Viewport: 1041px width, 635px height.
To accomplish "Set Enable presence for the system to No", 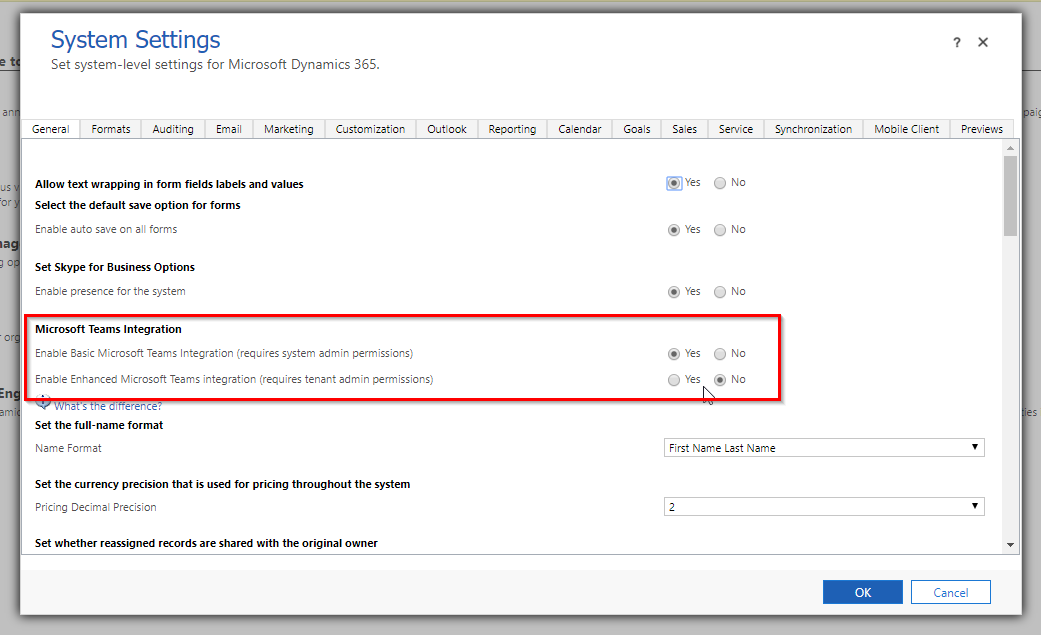I will [720, 292].
